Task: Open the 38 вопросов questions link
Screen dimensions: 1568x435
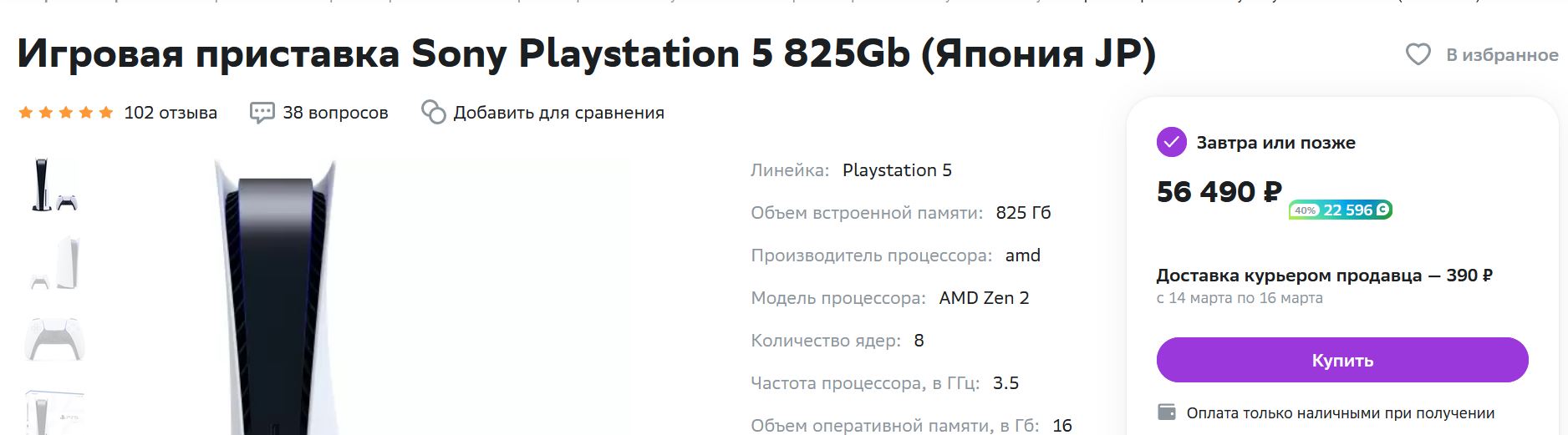Action: click(335, 113)
